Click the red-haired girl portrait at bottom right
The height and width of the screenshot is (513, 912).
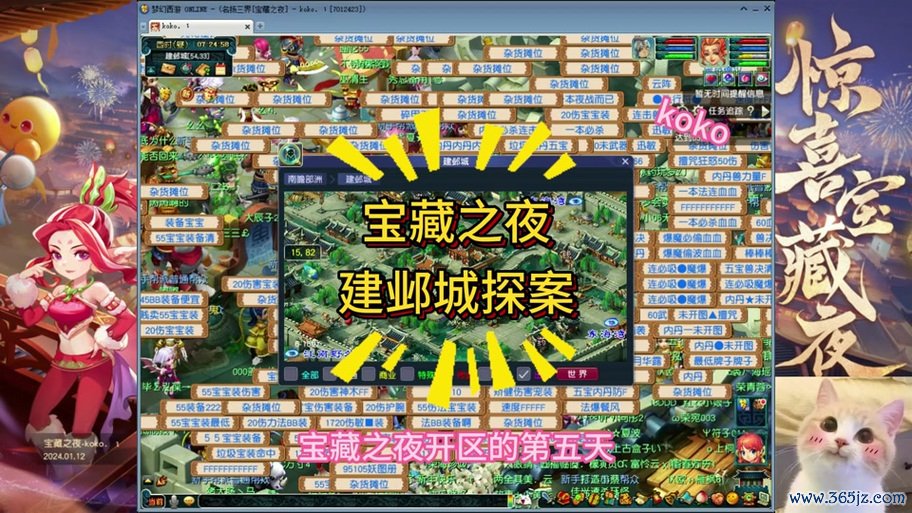[x=751, y=448]
